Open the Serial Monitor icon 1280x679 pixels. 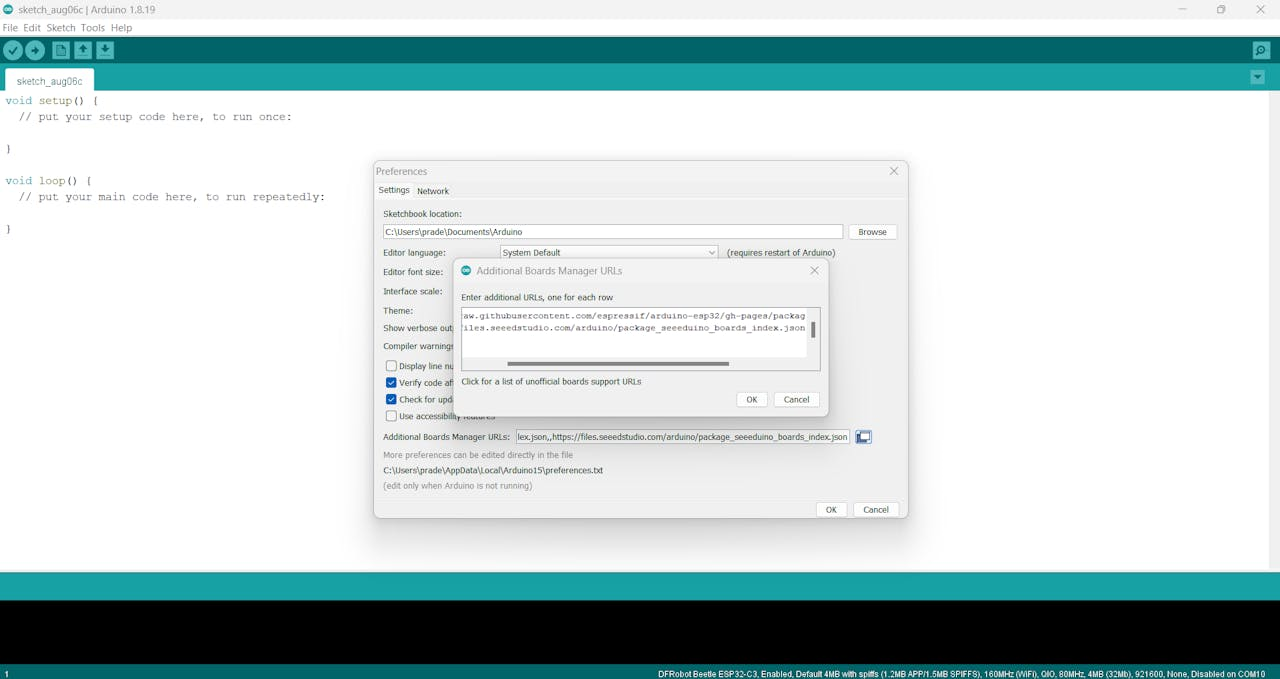coord(1261,50)
